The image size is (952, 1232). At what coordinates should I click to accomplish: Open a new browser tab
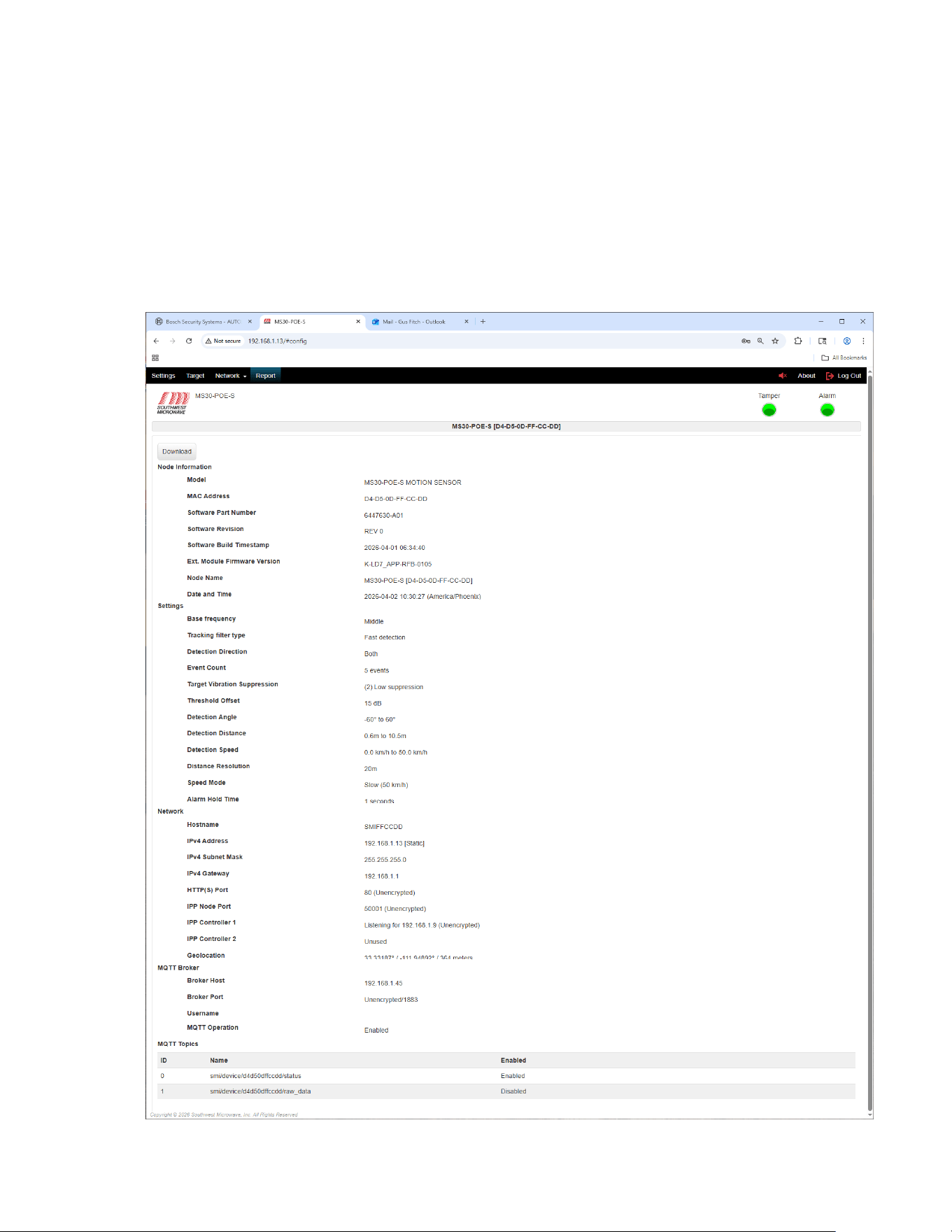(483, 322)
